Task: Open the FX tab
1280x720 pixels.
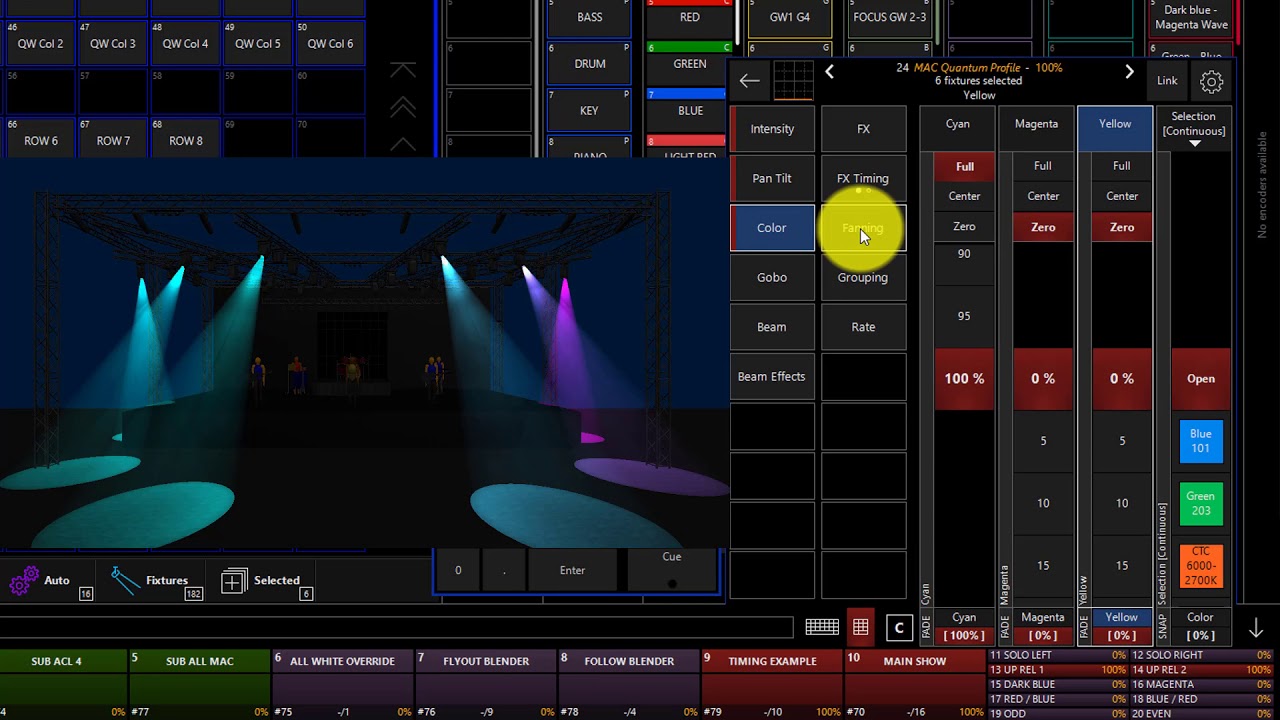Action: [863, 129]
